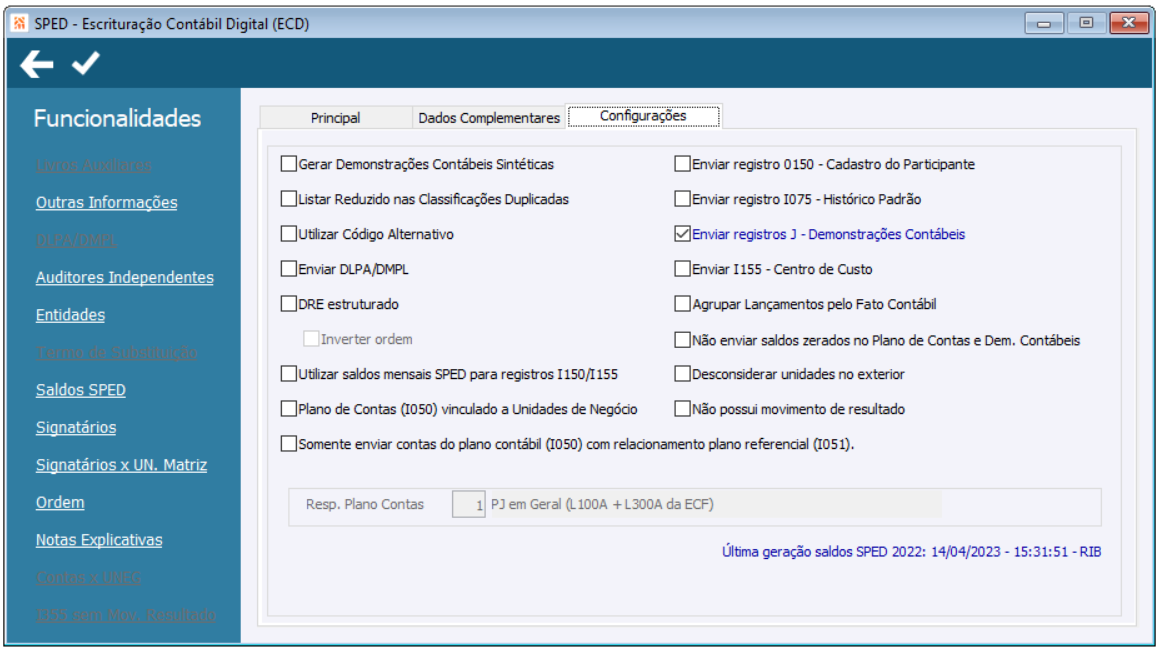Screen dimensions: 1159x651
Task: Go to Entidades in the sidebar
Action: click(x=70, y=315)
